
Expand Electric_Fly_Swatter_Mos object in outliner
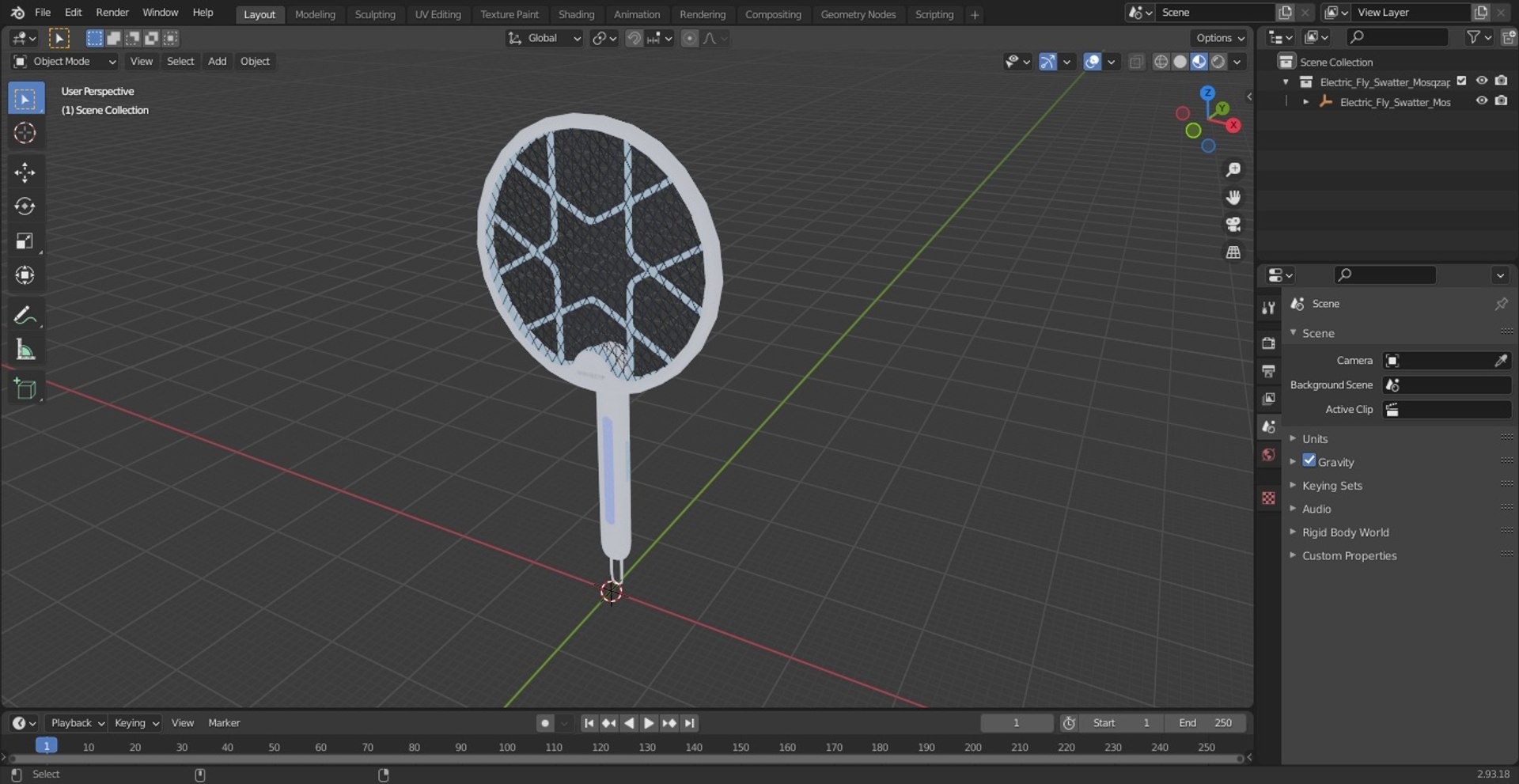[x=1305, y=102]
